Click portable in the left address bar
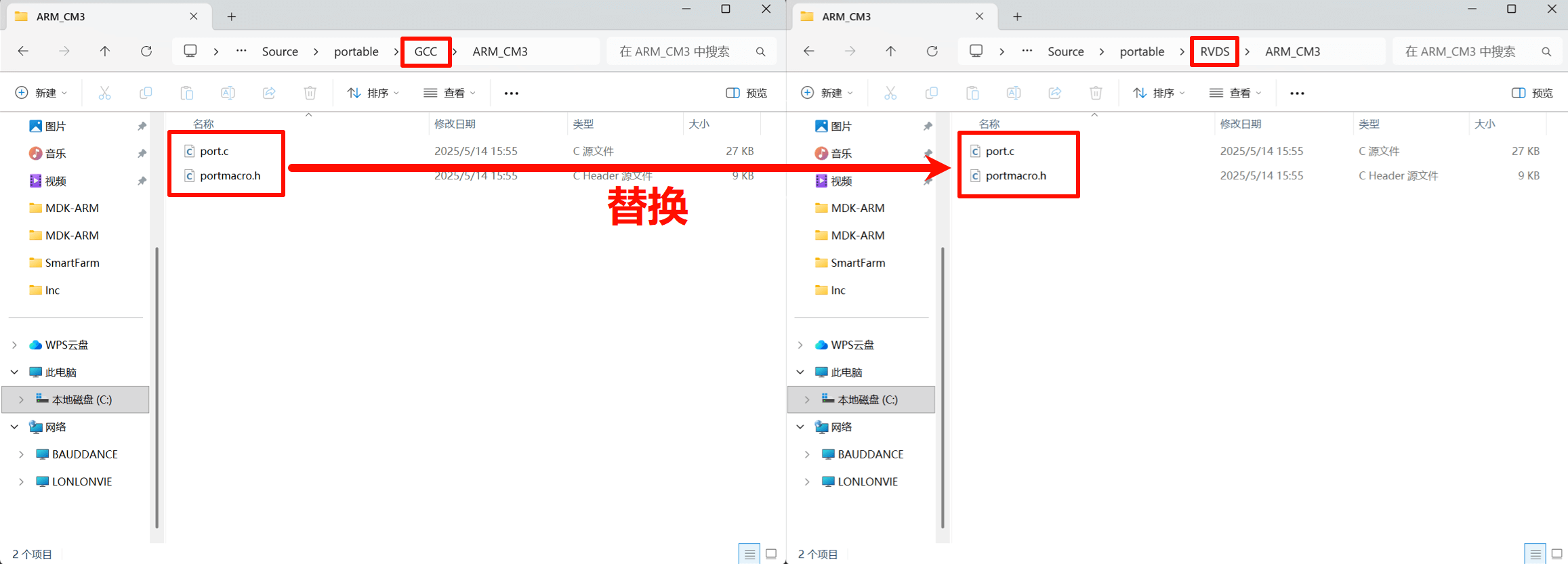 pyautogui.click(x=356, y=51)
